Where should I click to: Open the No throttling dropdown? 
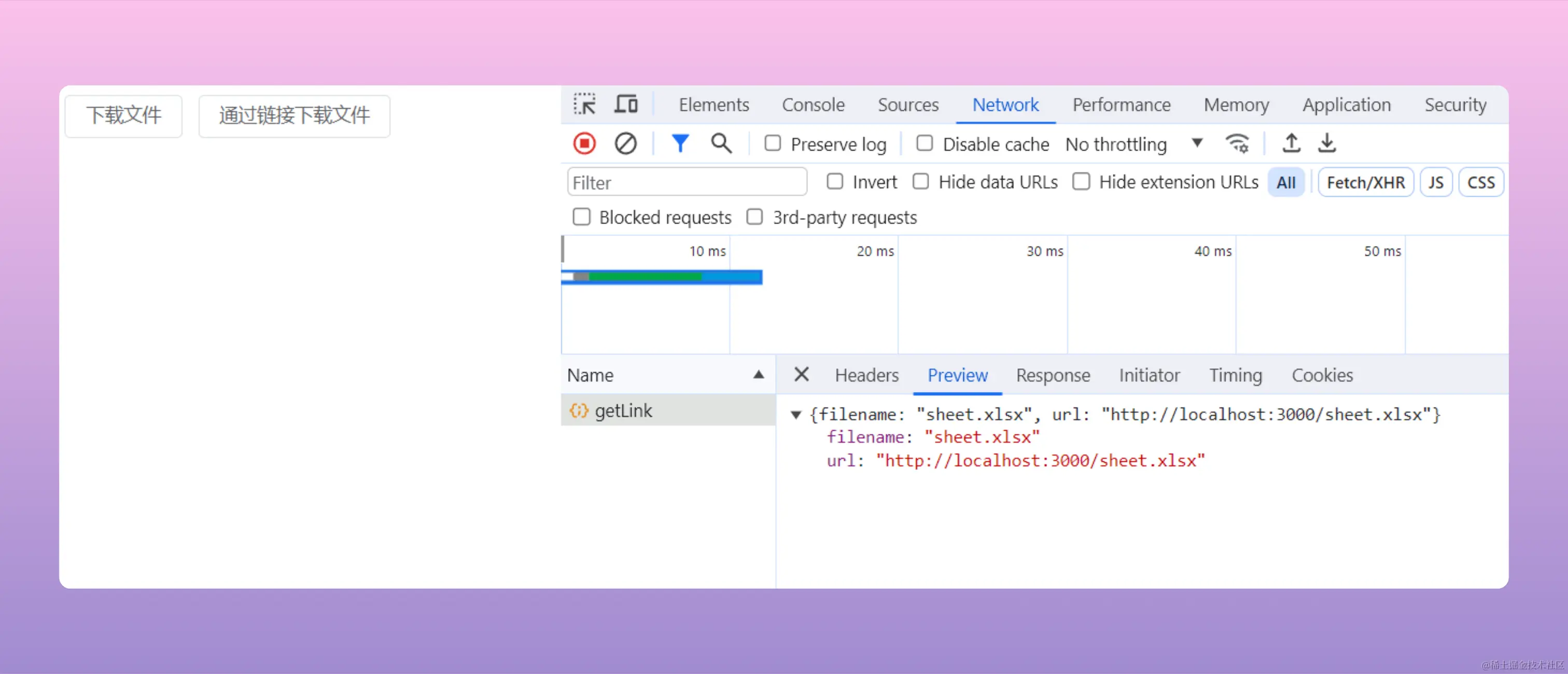pyautogui.click(x=1133, y=144)
